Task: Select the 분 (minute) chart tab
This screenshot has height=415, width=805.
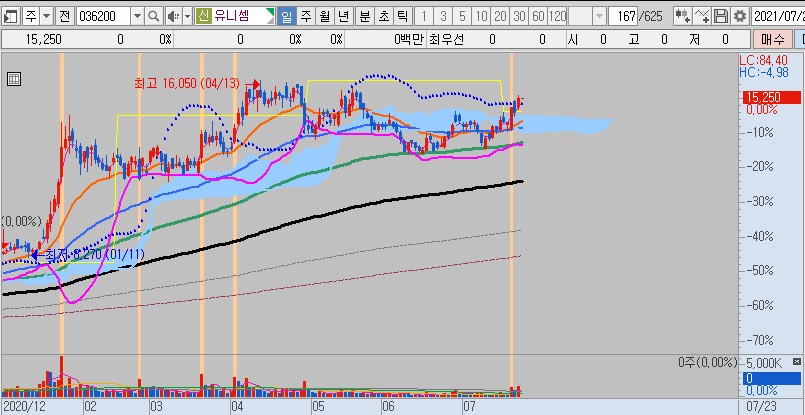Action: [x=364, y=17]
